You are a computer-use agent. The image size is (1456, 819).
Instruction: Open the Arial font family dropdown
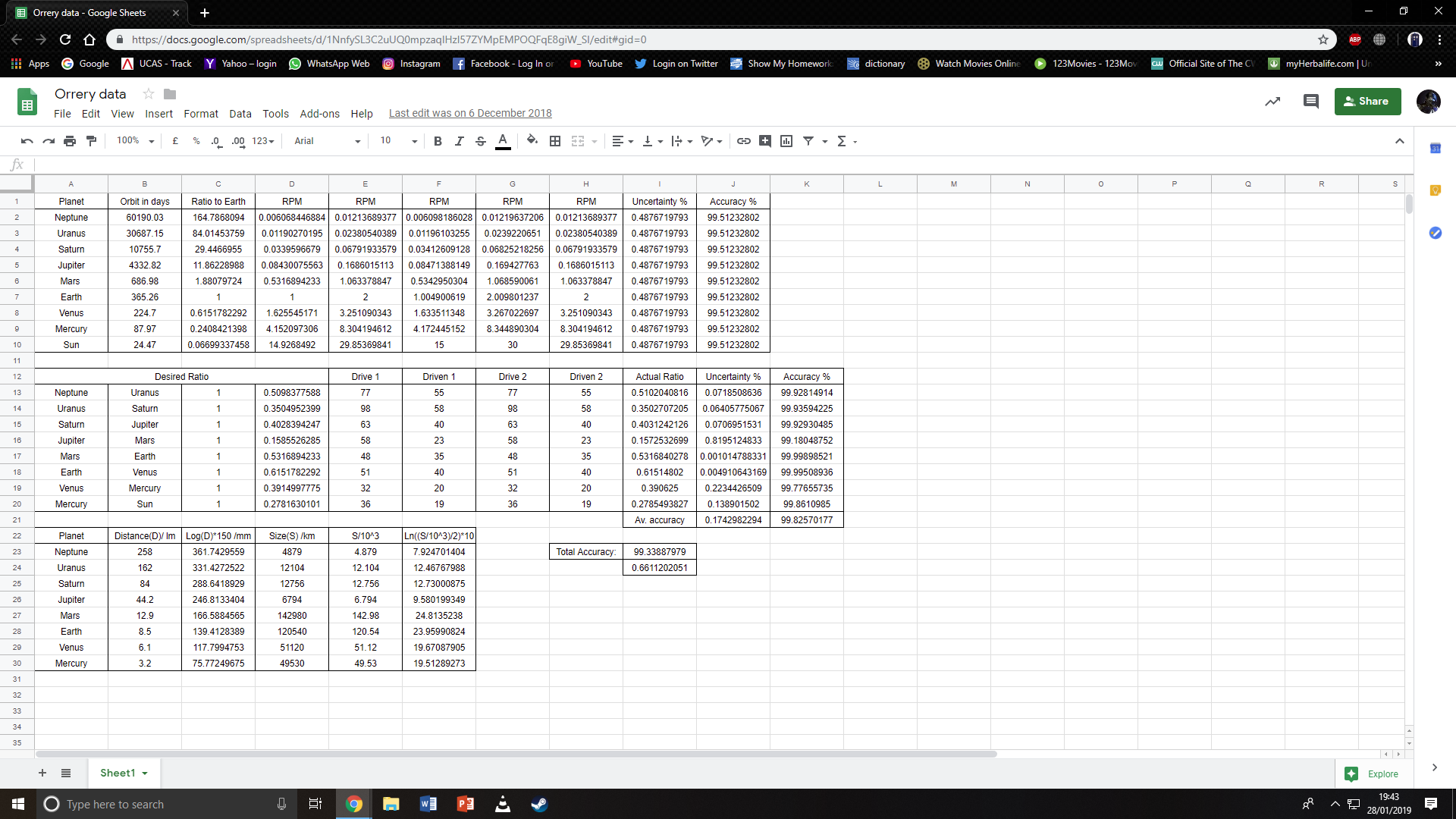point(327,141)
